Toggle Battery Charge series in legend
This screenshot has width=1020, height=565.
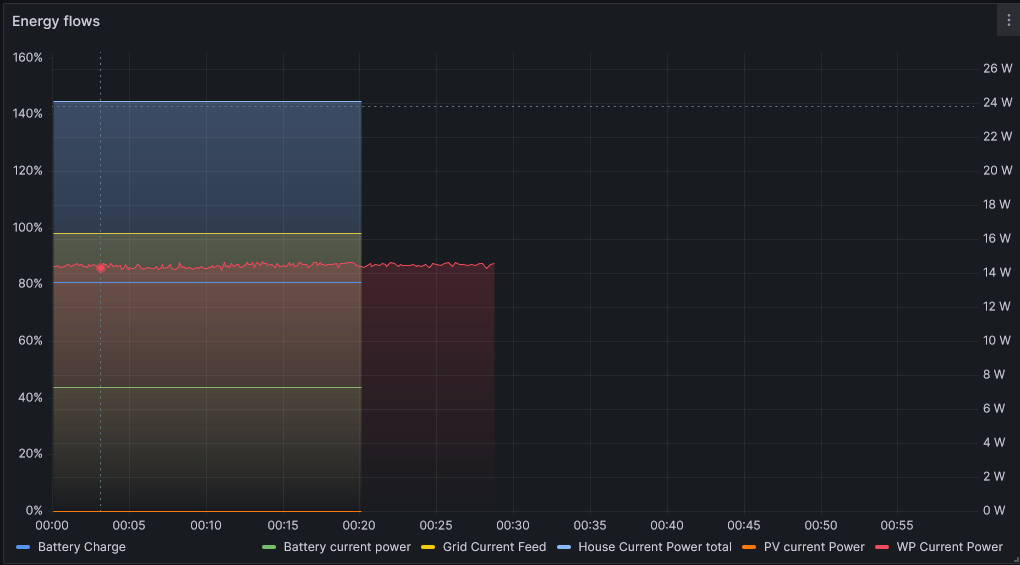point(81,547)
